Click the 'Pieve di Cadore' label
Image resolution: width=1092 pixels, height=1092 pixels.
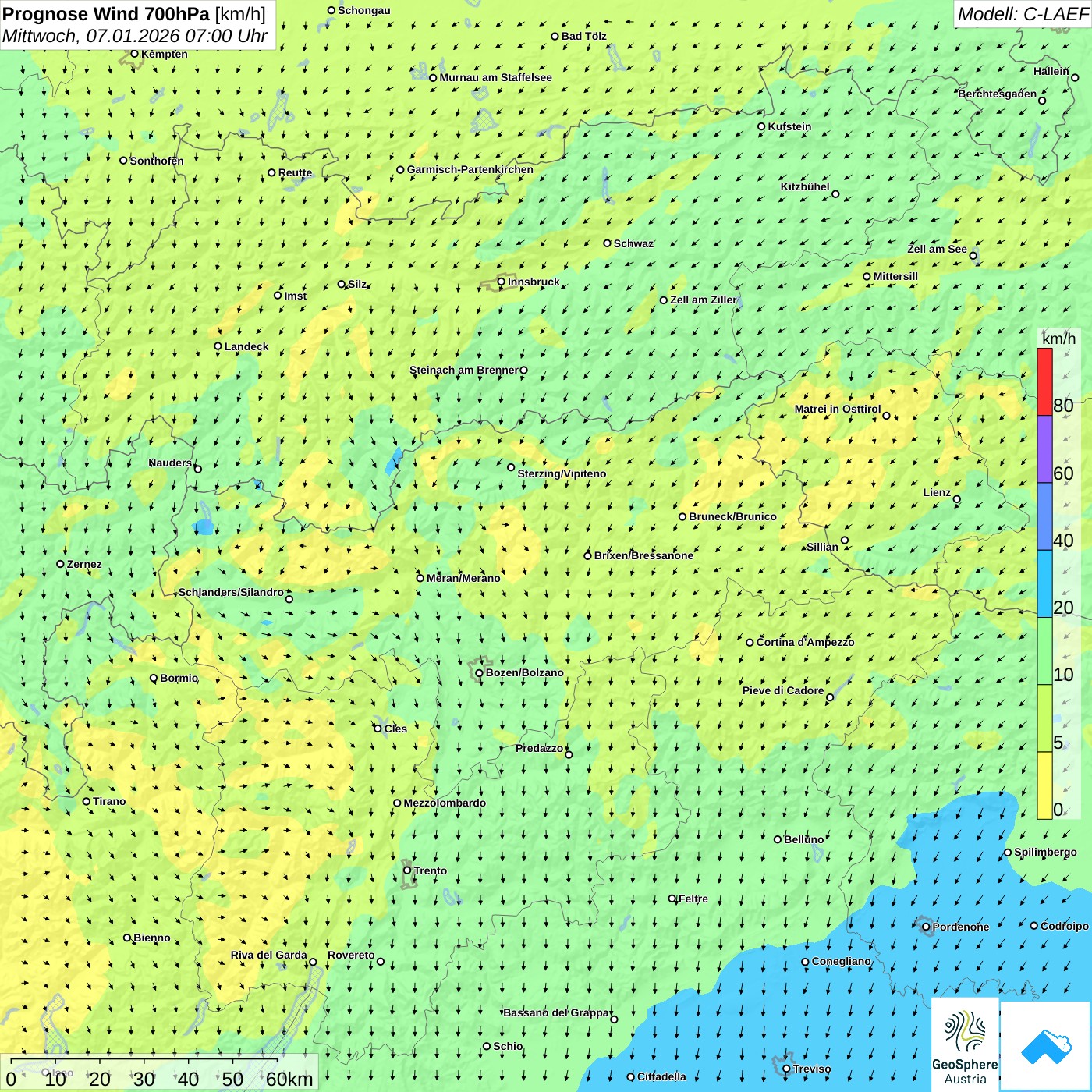tap(783, 690)
